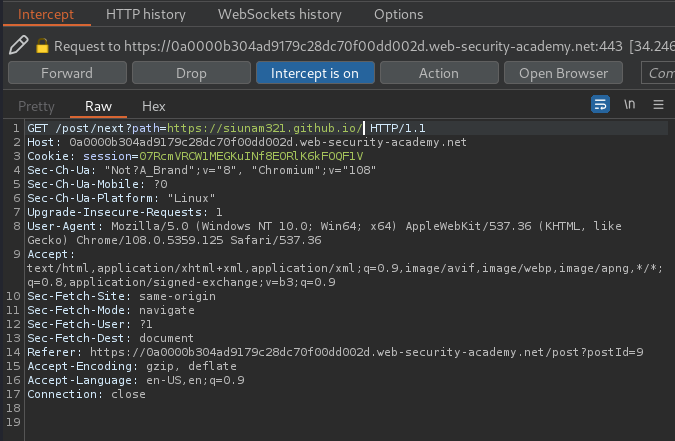
Task: Click the Sec-Ch-Ua-Platform "Linux" line
Action: 121,198
